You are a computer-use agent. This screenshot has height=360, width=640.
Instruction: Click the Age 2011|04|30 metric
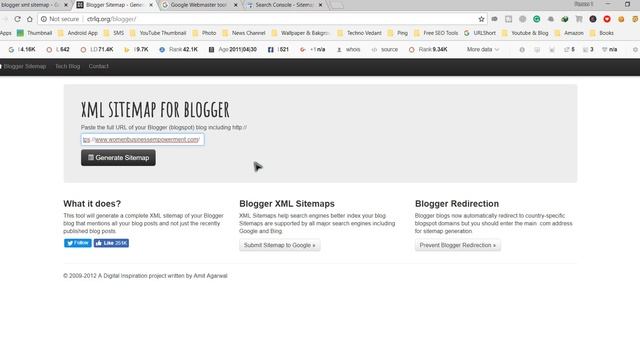point(233,49)
